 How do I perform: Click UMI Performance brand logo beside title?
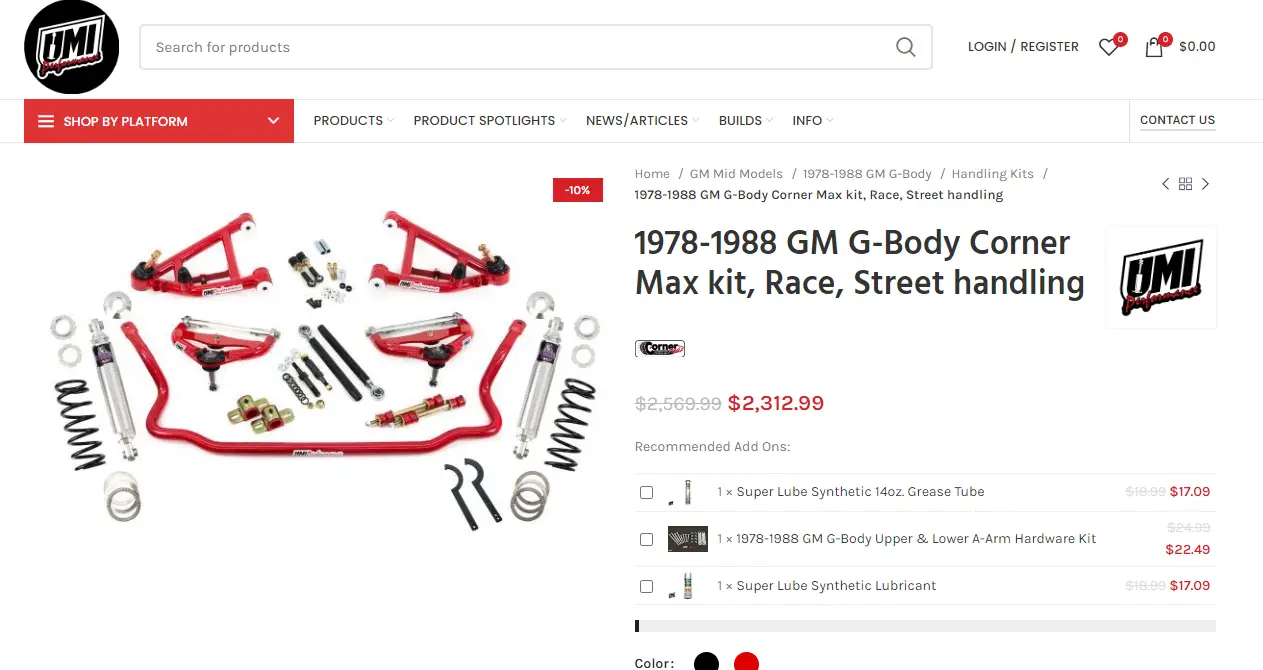point(1161,277)
